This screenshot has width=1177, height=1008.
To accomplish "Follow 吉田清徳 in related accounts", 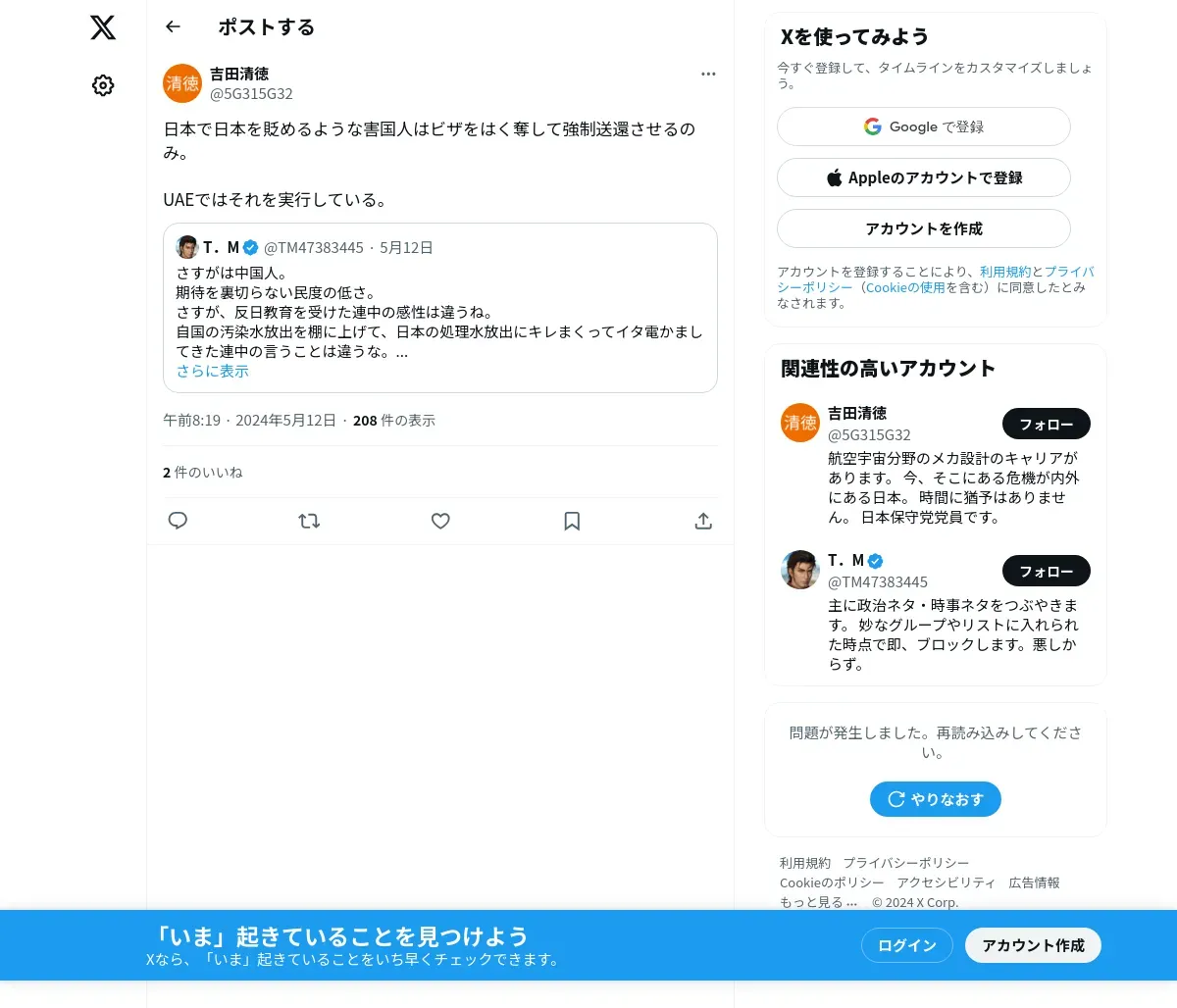I will tap(1047, 424).
